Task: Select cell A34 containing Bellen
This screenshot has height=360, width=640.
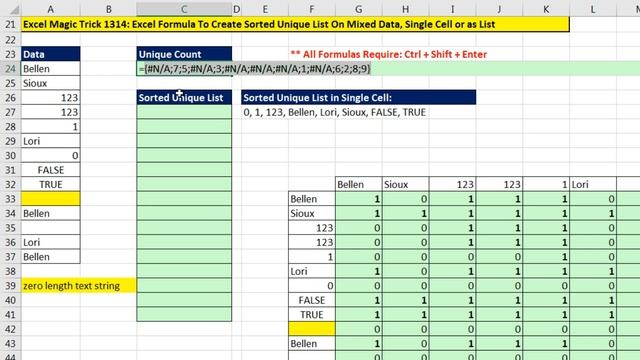Action: pyautogui.click(x=51, y=213)
